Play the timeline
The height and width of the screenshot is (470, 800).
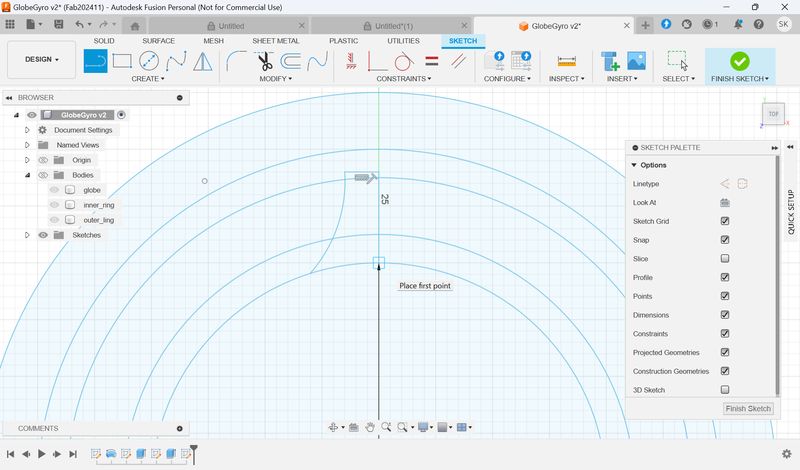point(42,454)
